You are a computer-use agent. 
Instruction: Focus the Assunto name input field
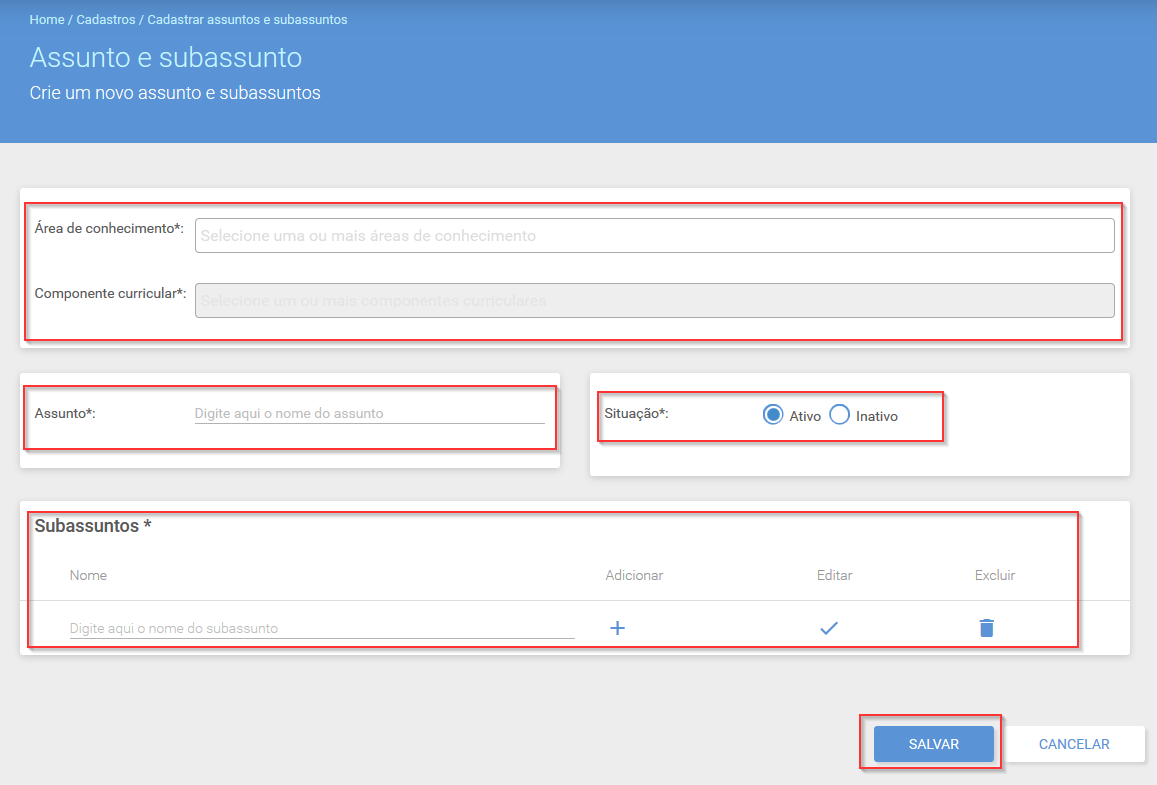pyautogui.click(x=369, y=413)
